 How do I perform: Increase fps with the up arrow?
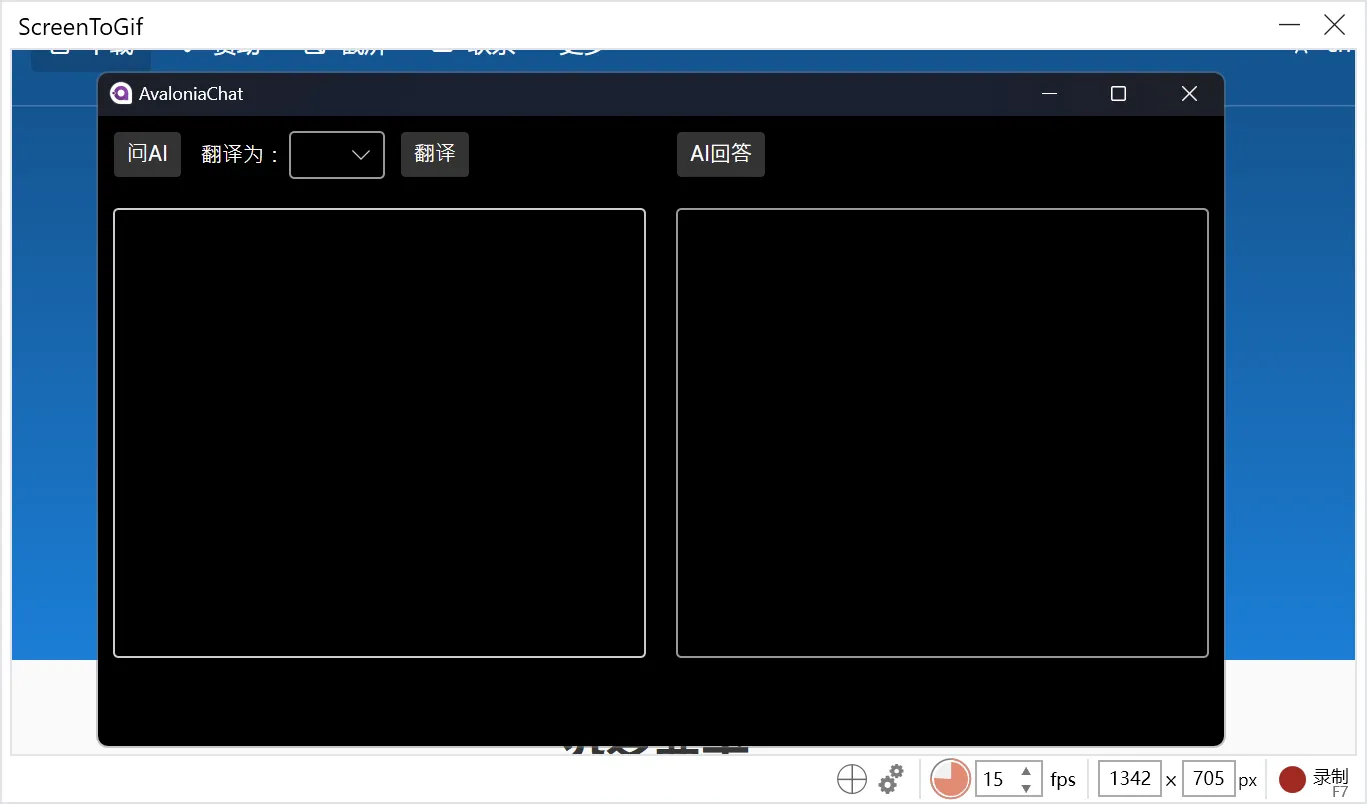(1025, 771)
